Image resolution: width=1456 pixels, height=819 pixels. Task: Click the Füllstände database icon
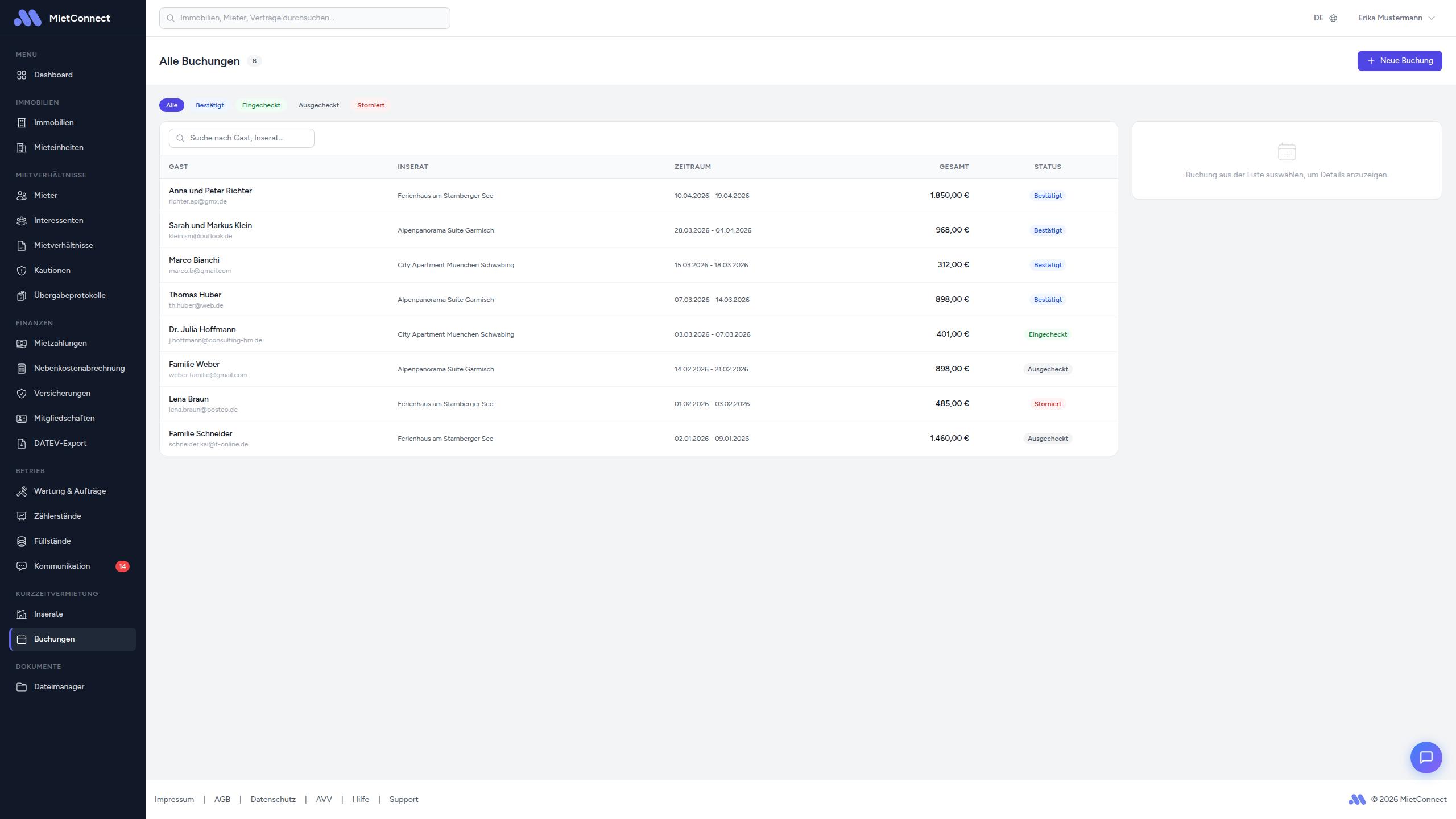pos(22,541)
